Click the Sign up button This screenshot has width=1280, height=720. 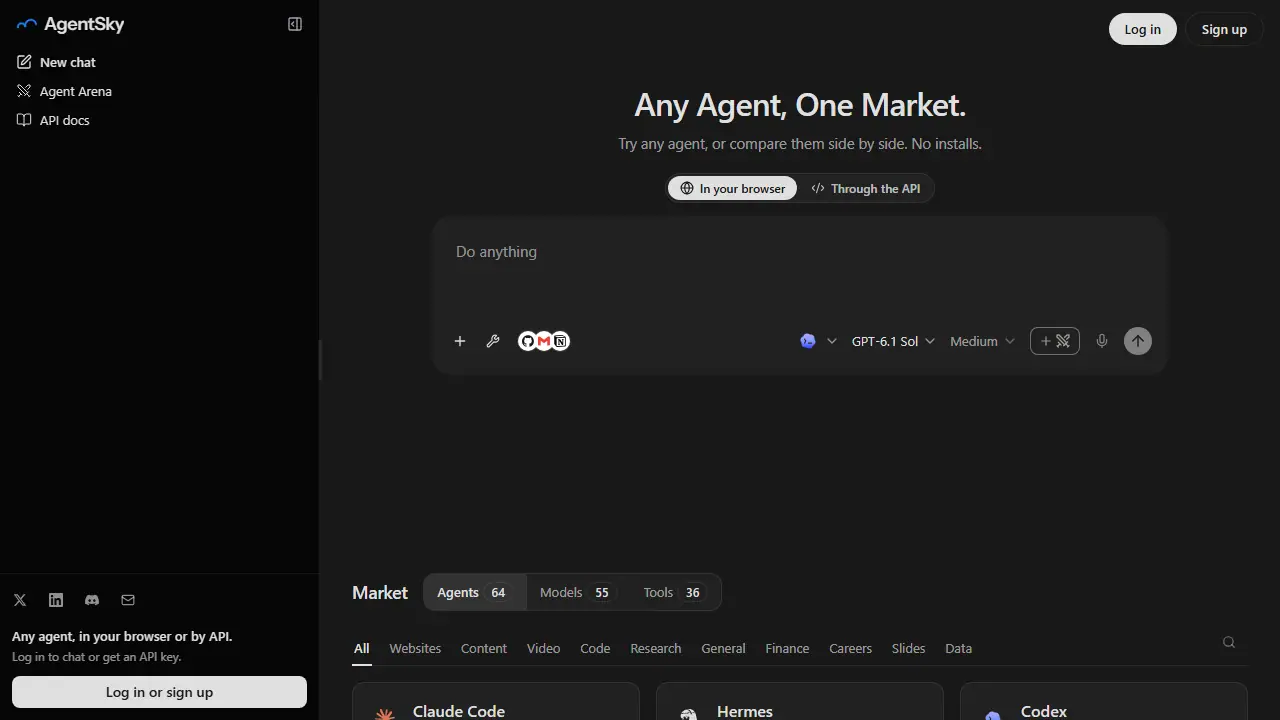(1224, 29)
